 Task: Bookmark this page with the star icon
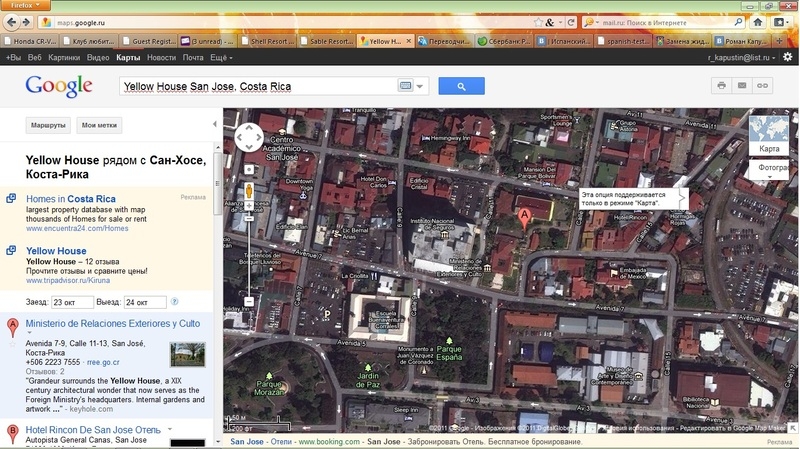click(x=538, y=22)
